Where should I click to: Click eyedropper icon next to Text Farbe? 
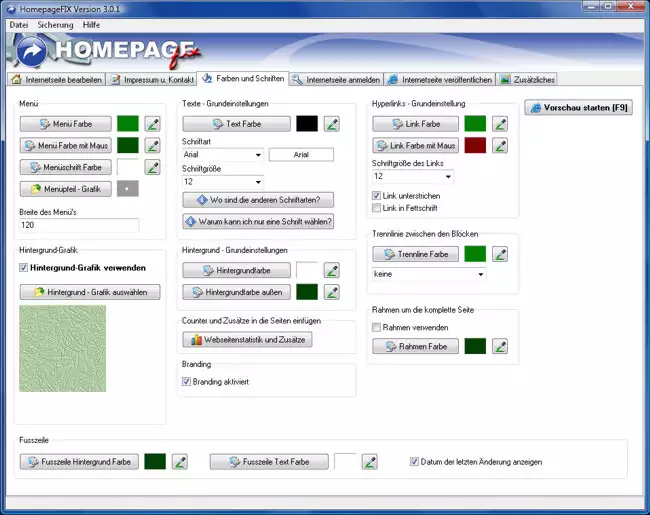click(332, 124)
